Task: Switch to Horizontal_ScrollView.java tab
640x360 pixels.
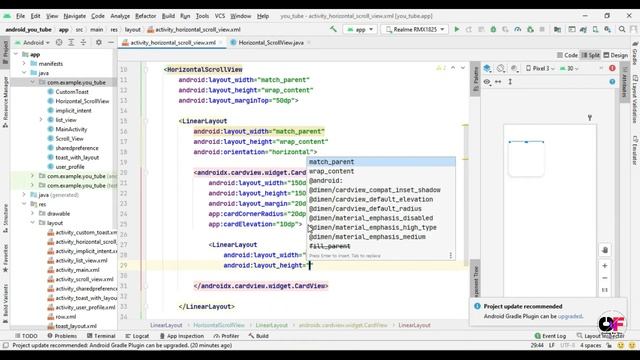Action: pos(271,42)
